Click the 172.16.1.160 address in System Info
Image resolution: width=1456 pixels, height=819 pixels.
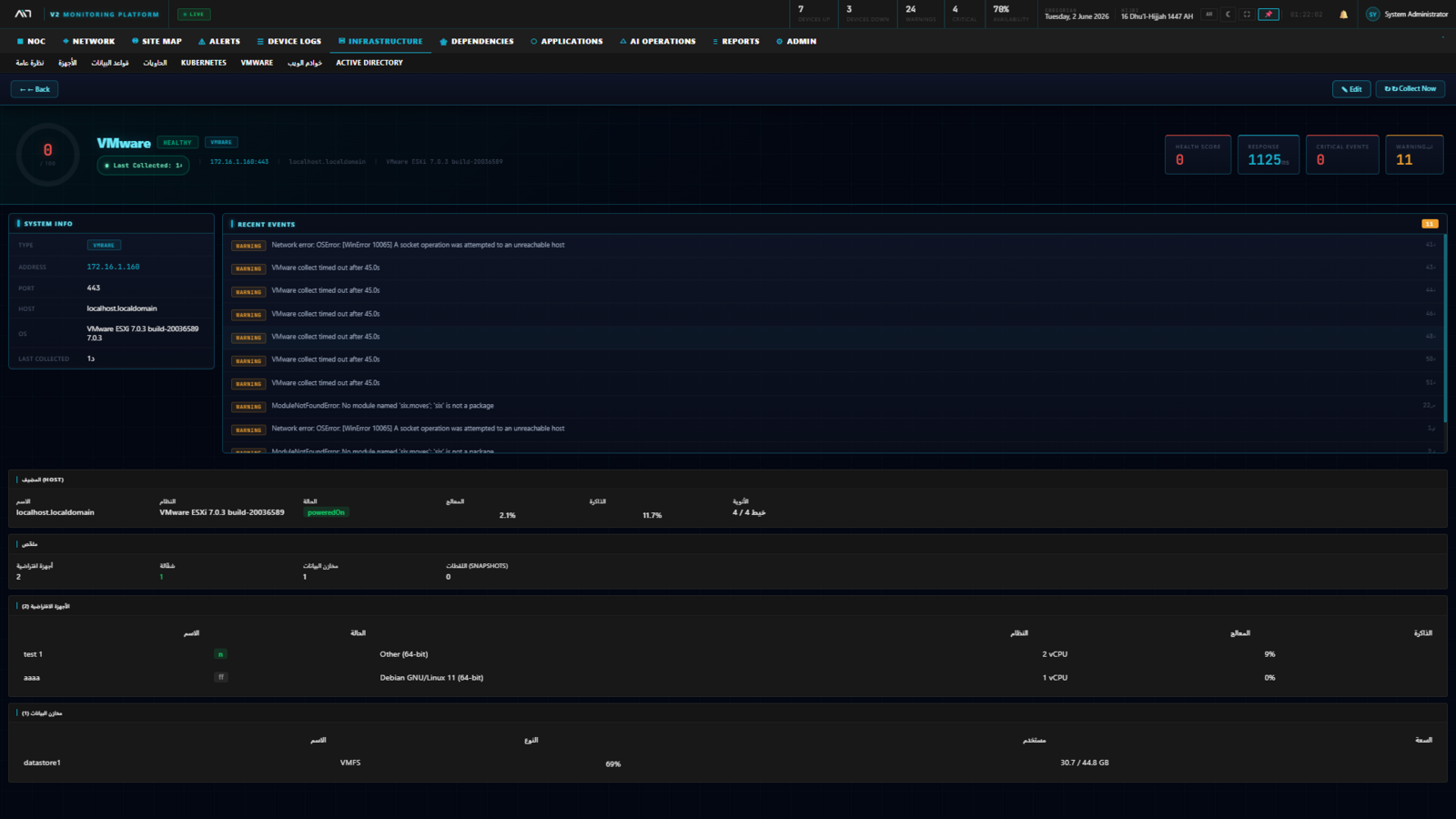tap(114, 267)
